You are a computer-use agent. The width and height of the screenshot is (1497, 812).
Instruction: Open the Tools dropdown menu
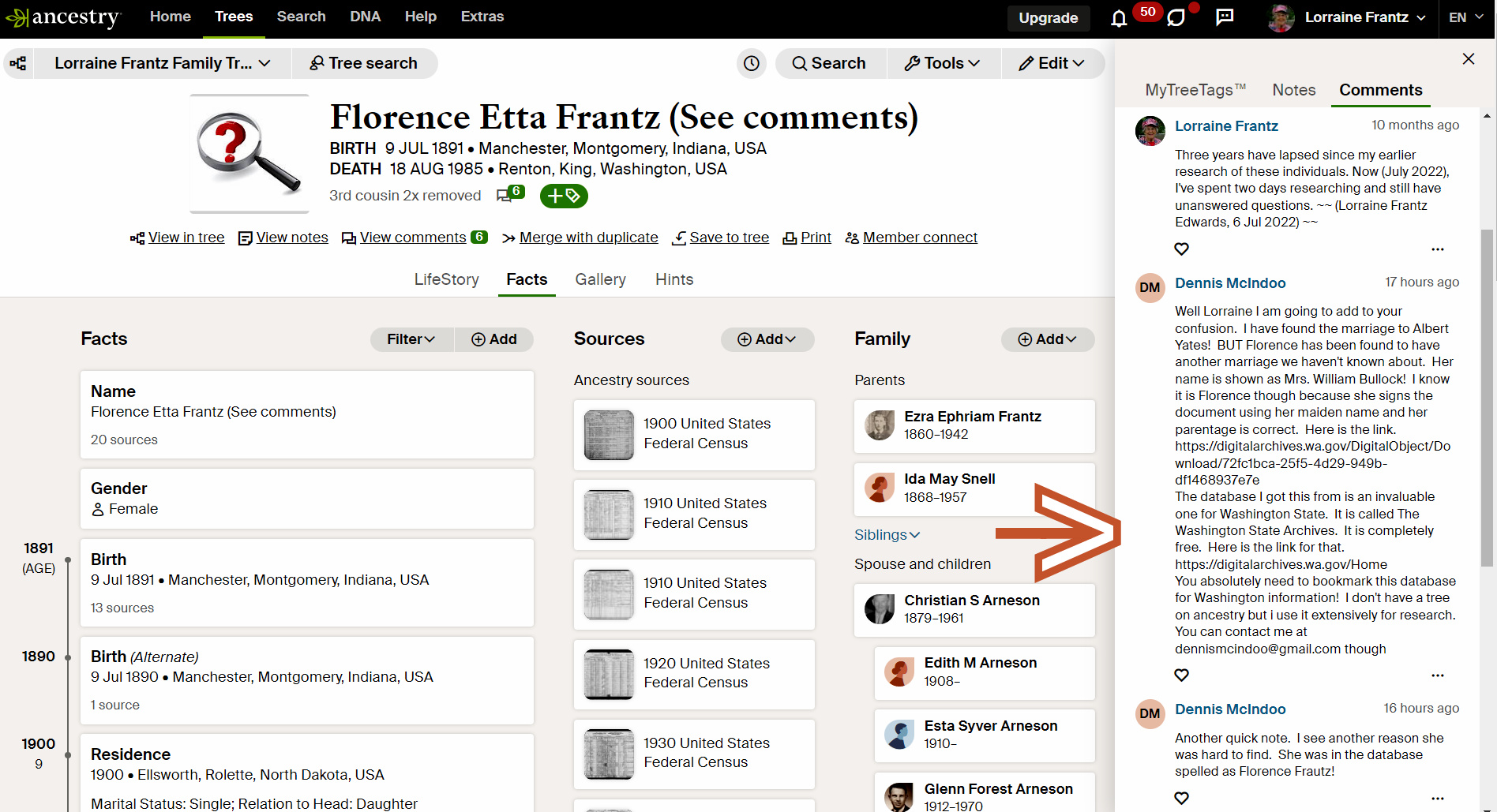pos(943,63)
